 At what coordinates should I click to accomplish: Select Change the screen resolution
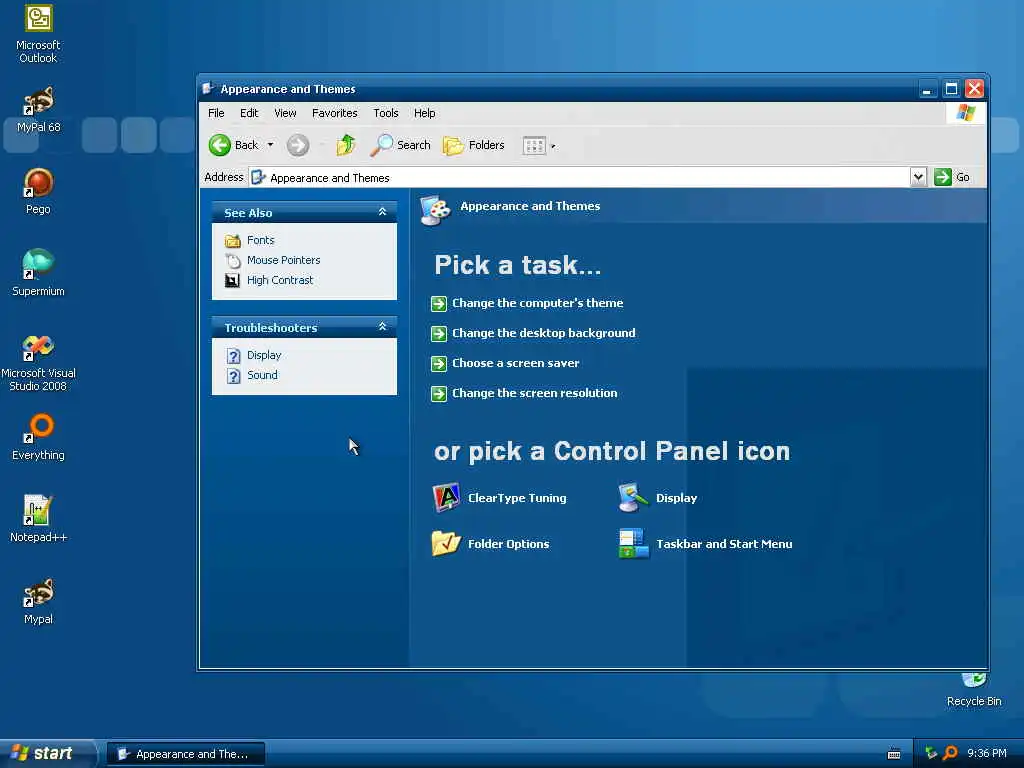(534, 393)
